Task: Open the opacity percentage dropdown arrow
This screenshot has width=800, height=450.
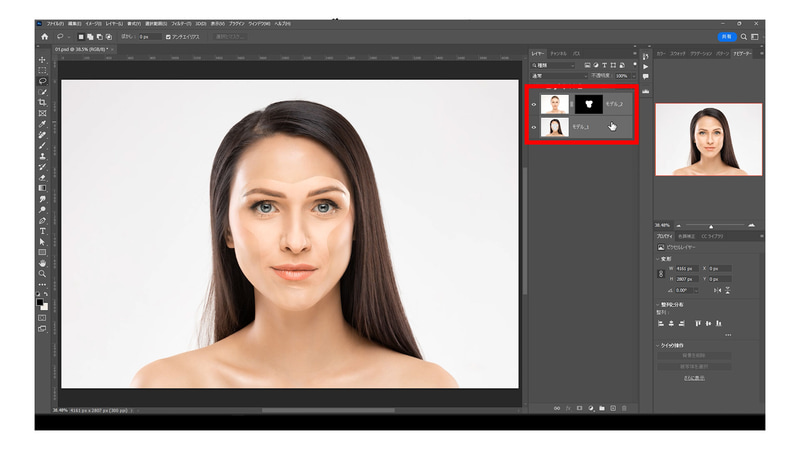Action: coord(634,76)
